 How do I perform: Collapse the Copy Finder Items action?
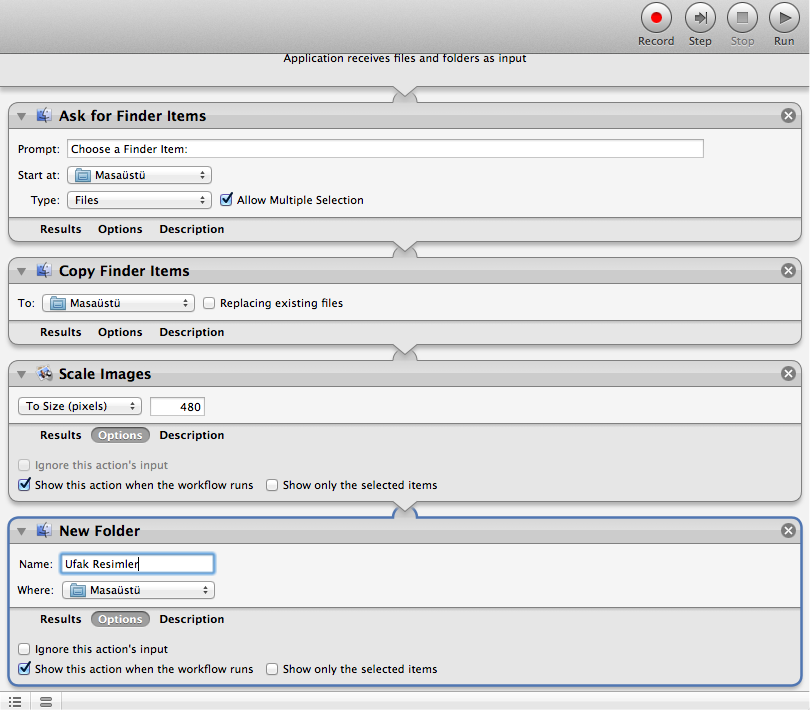22,271
